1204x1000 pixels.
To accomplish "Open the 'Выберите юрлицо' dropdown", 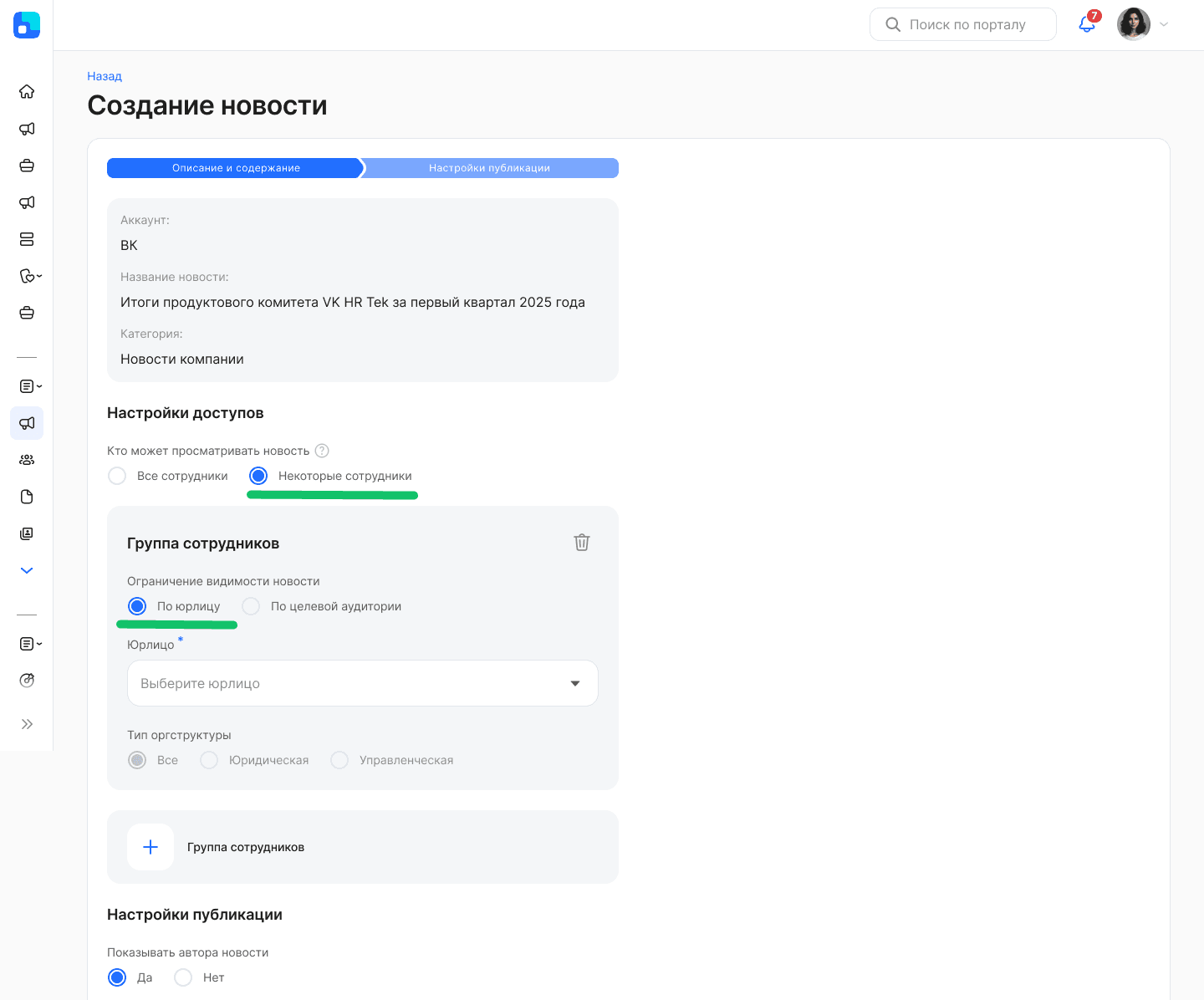I will [x=363, y=683].
